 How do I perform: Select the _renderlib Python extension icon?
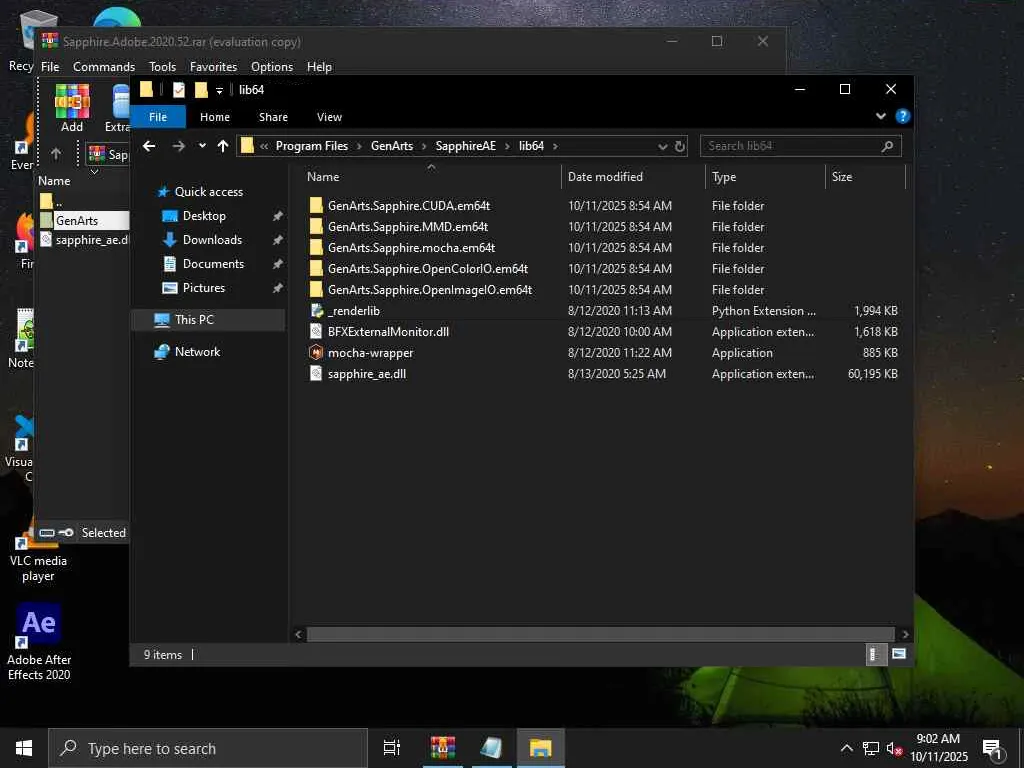(x=316, y=311)
